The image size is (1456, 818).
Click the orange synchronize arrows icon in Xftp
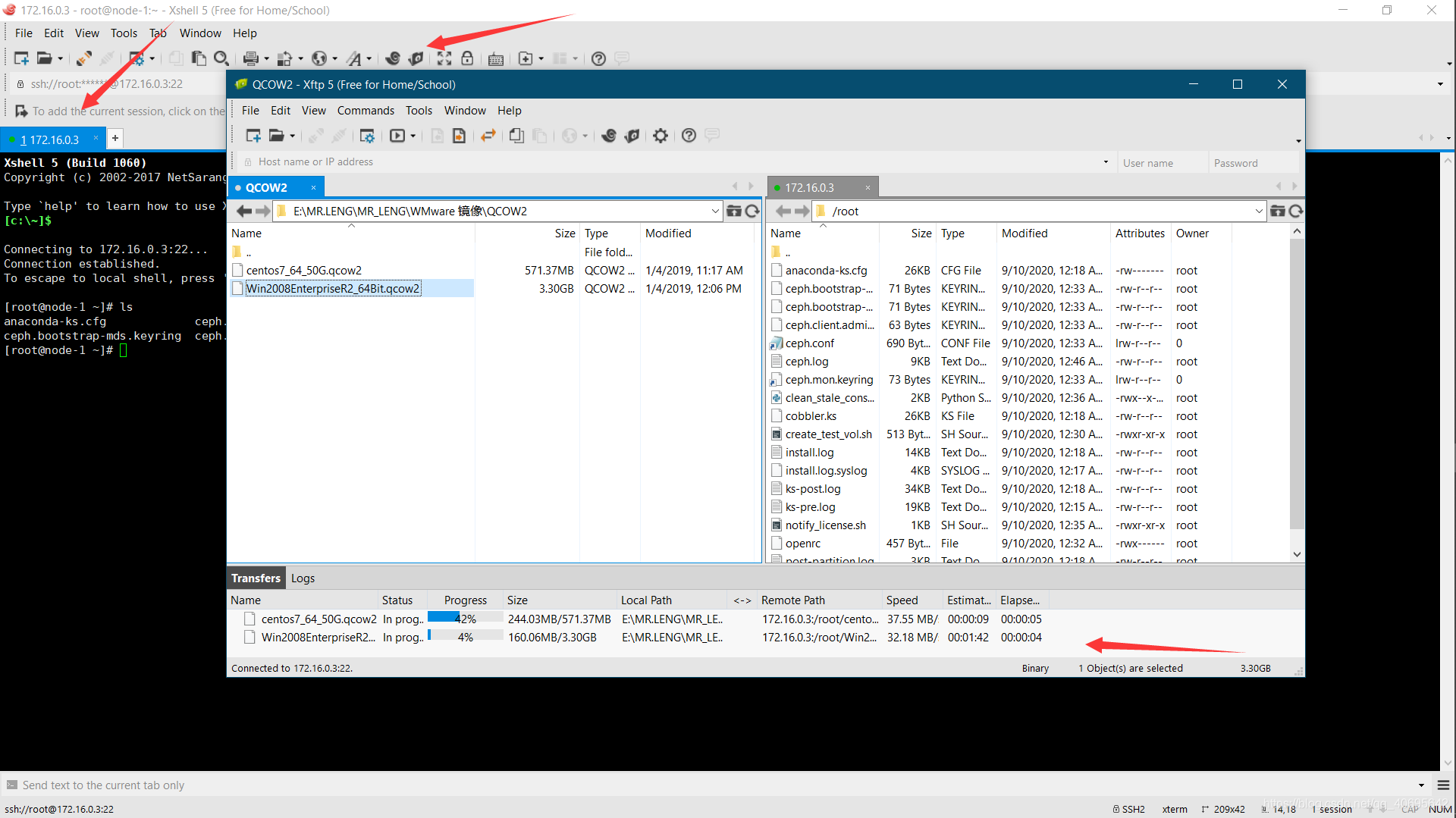pyautogui.click(x=488, y=136)
